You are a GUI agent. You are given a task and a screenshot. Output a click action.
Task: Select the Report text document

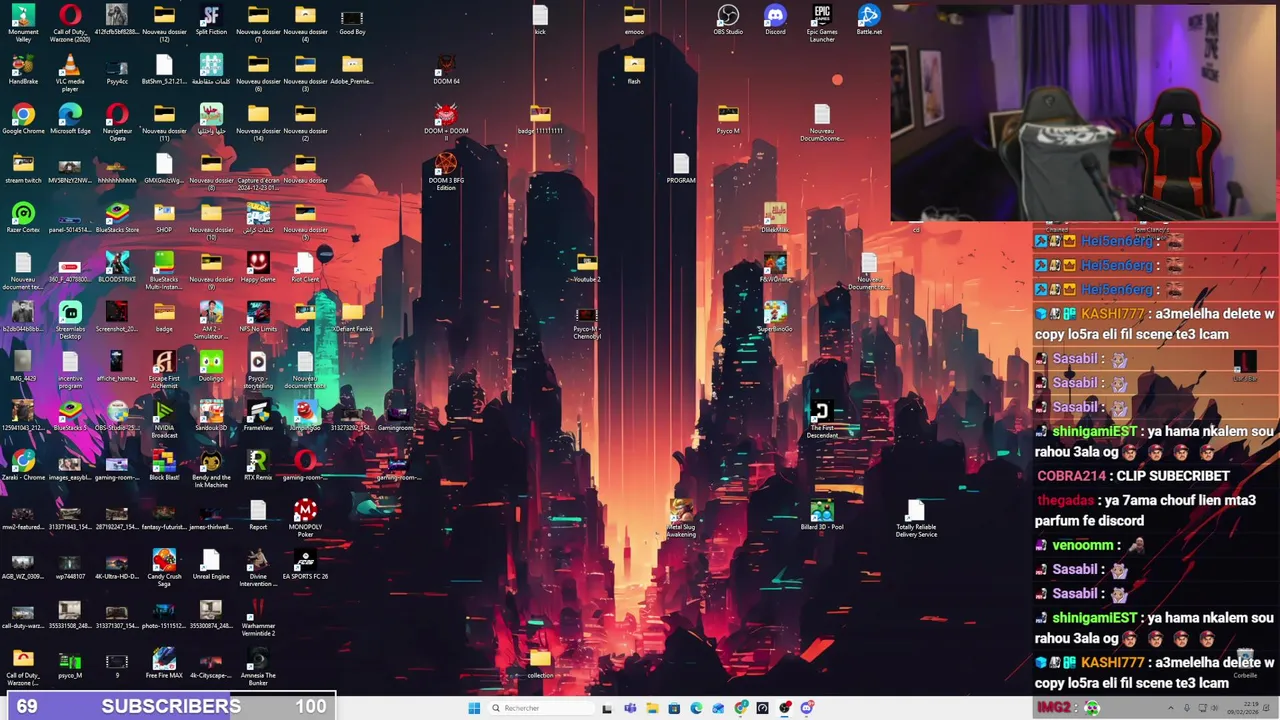[x=258, y=515]
